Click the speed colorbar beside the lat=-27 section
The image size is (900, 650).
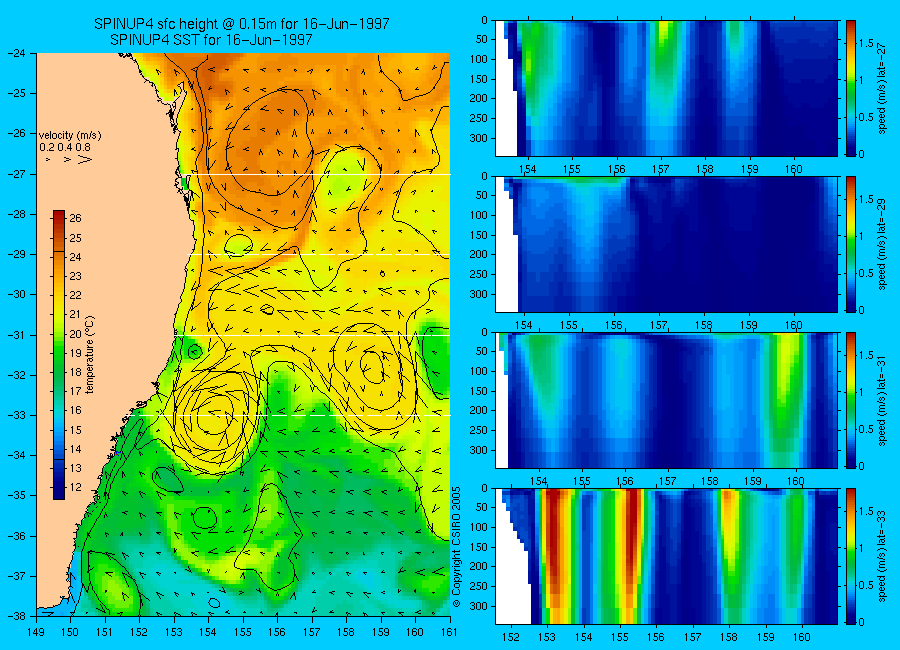[850, 88]
